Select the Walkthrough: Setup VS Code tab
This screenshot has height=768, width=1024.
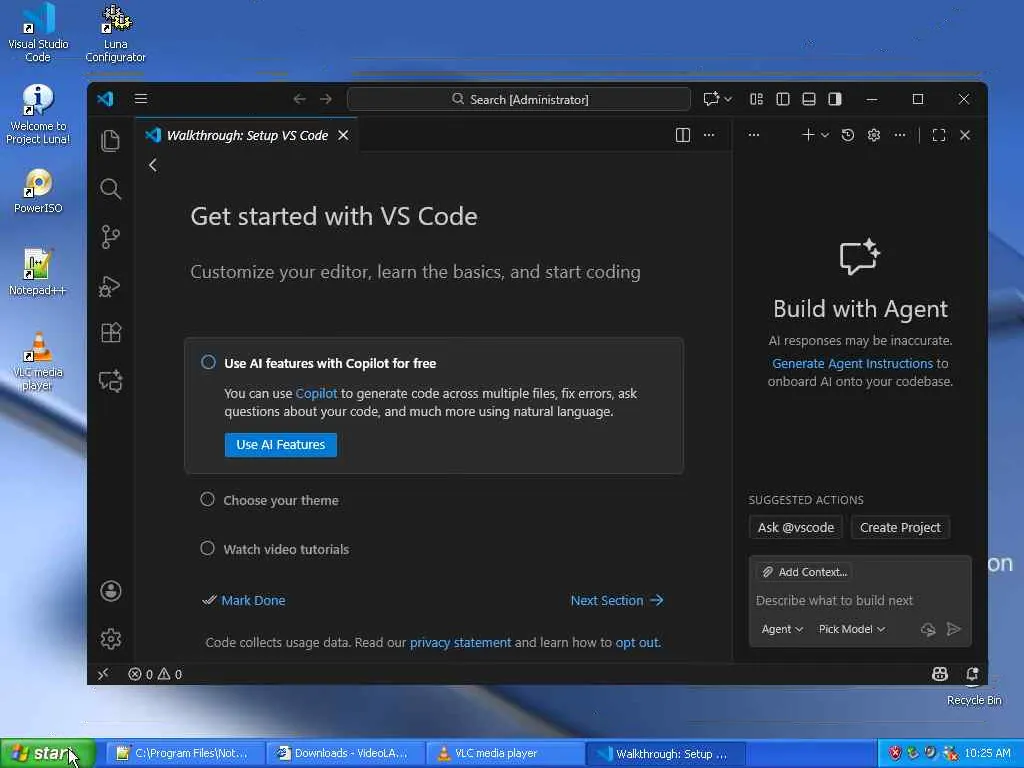[x=246, y=135]
